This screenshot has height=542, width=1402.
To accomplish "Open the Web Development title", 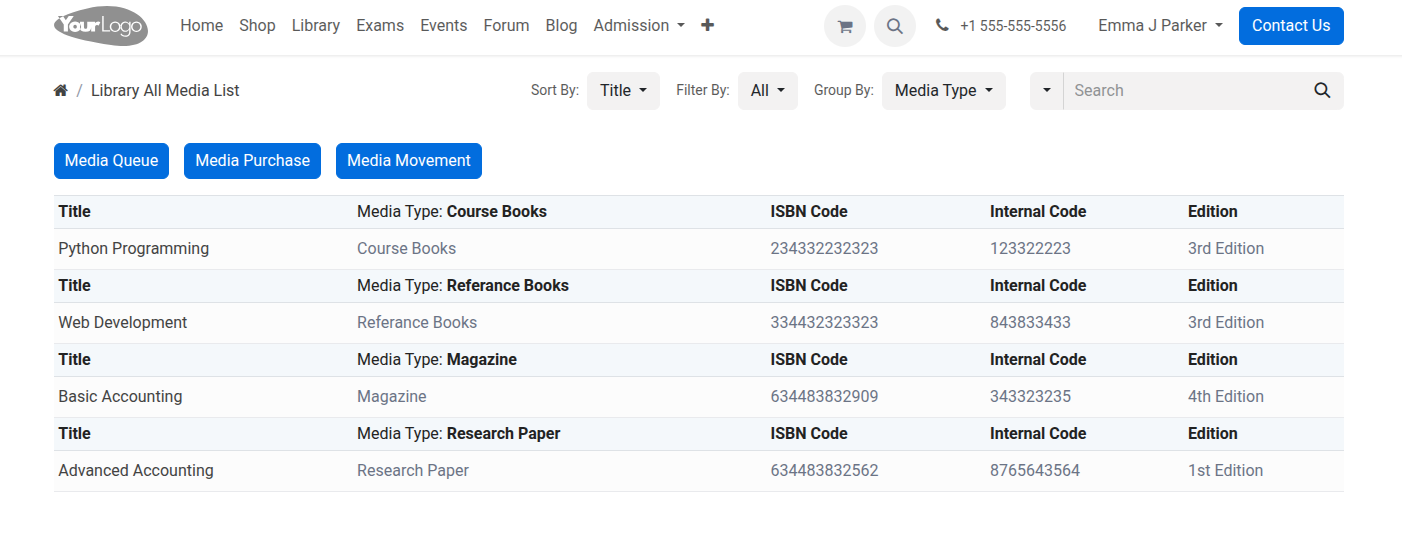I will (123, 323).
